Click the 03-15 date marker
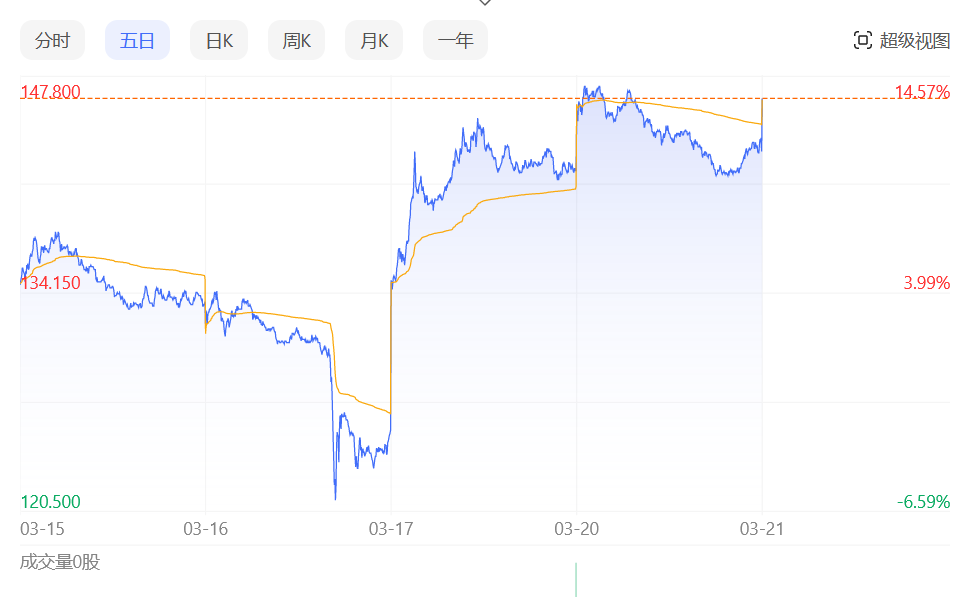The width and height of the screenshot is (976, 597). point(43,528)
